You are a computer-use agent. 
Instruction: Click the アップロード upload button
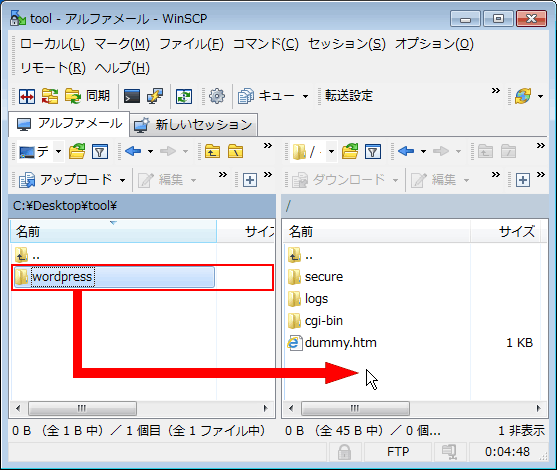point(66,180)
